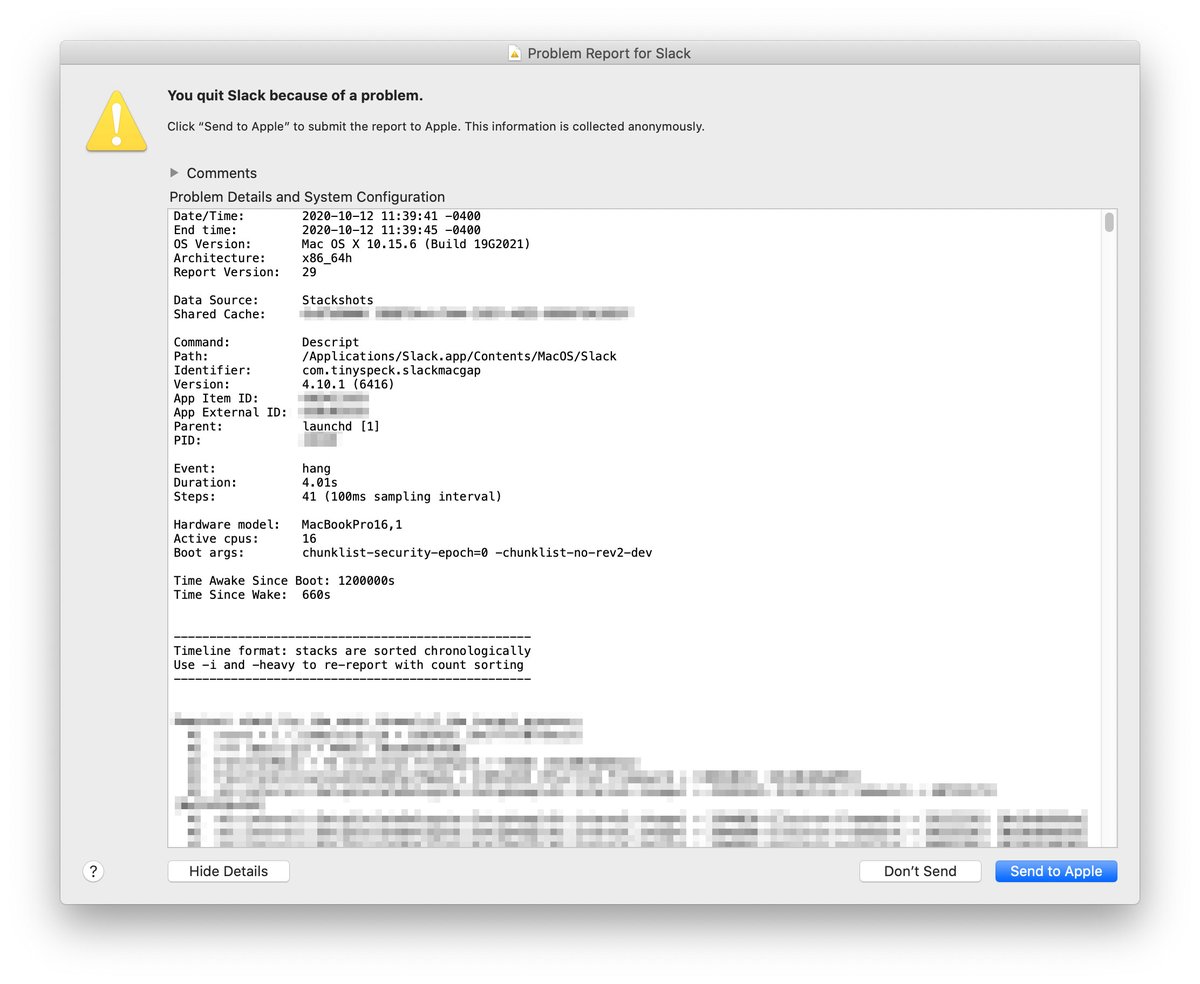Open help with the question mark button
This screenshot has height=984, width=1200.
pos(93,871)
